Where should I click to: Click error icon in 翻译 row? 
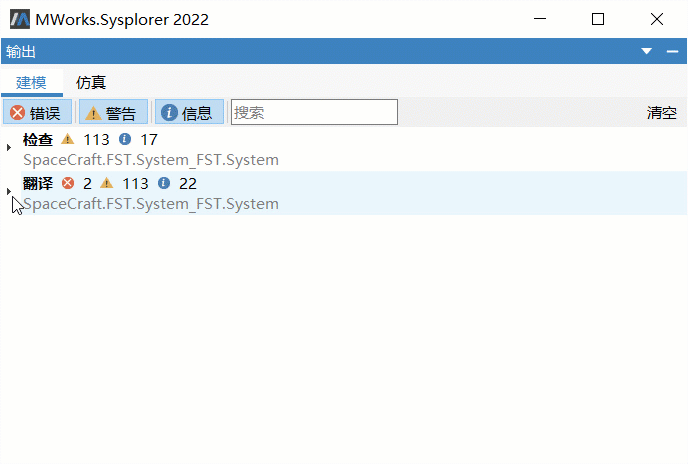(x=68, y=183)
